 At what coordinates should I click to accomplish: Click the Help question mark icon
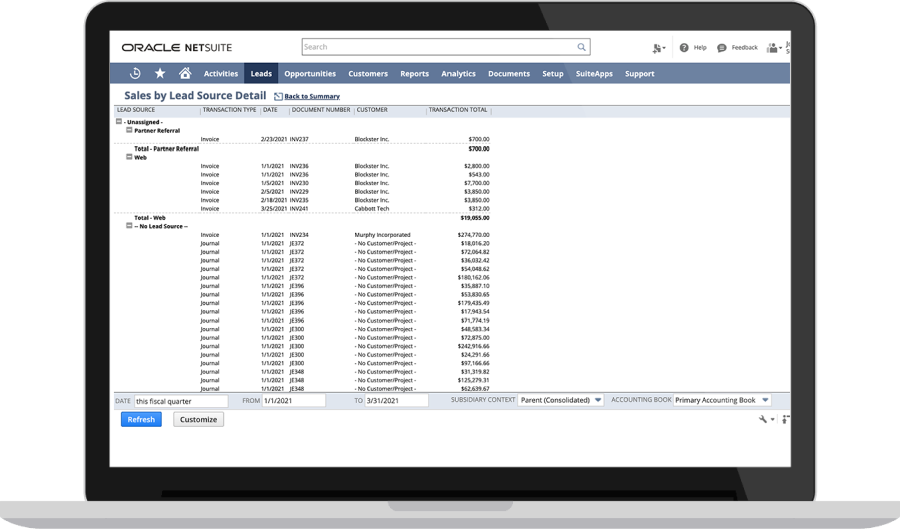[x=684, y=48]
